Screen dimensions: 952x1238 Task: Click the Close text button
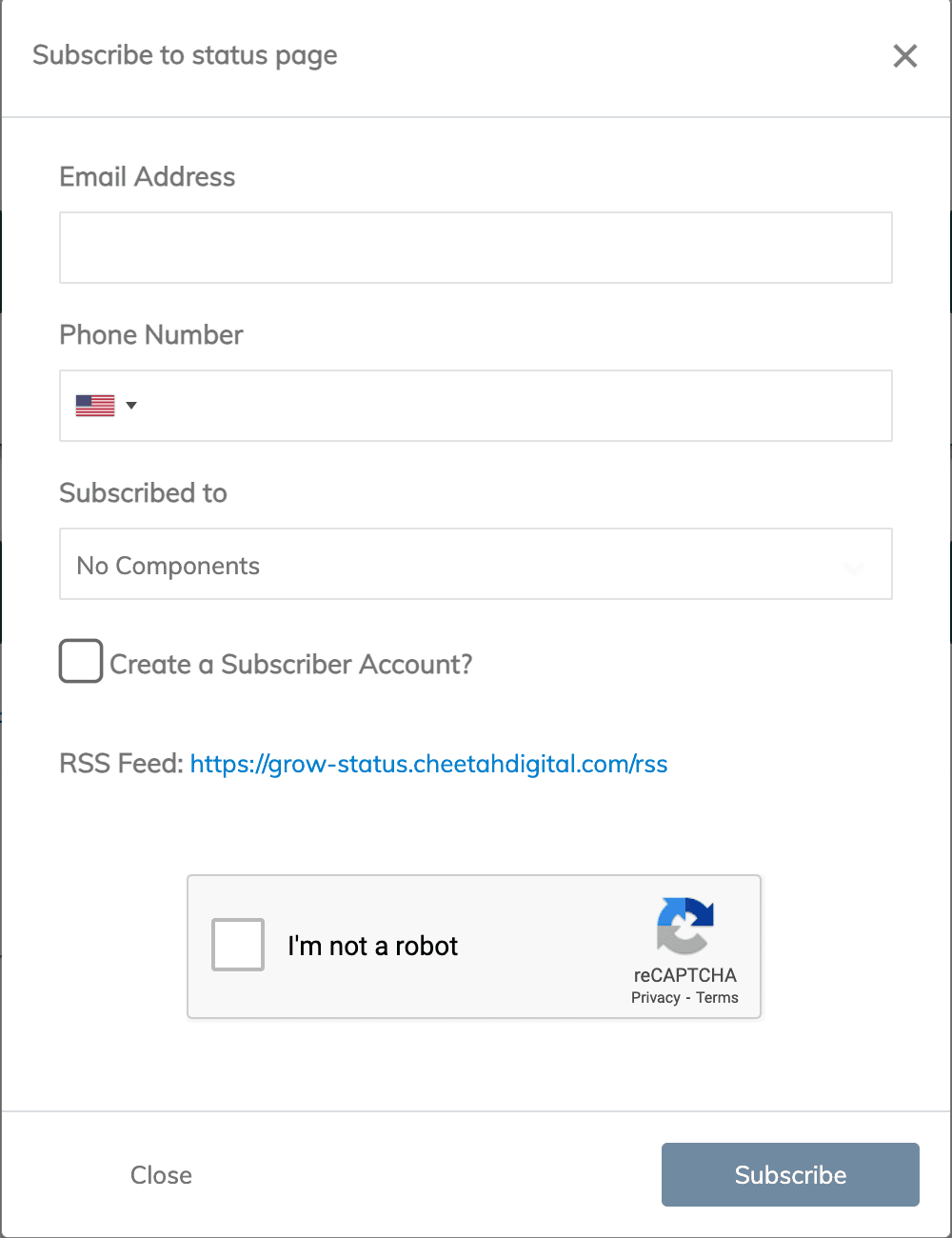[161, 1175]
